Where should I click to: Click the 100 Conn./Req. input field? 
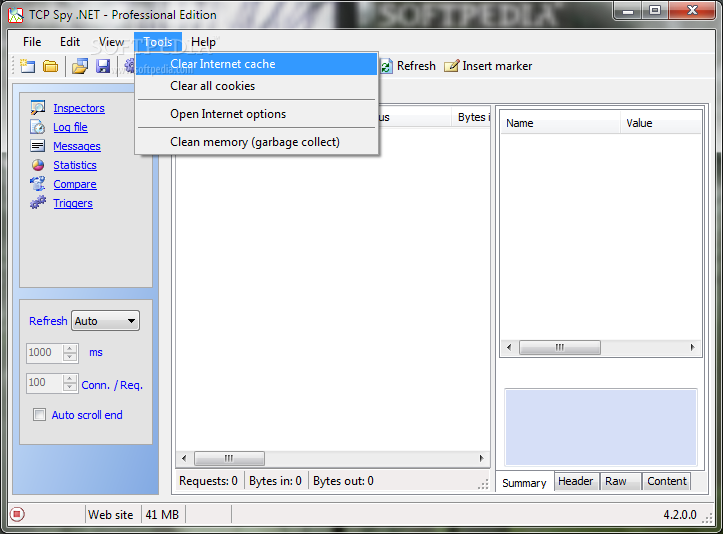(x=45, y=383)
